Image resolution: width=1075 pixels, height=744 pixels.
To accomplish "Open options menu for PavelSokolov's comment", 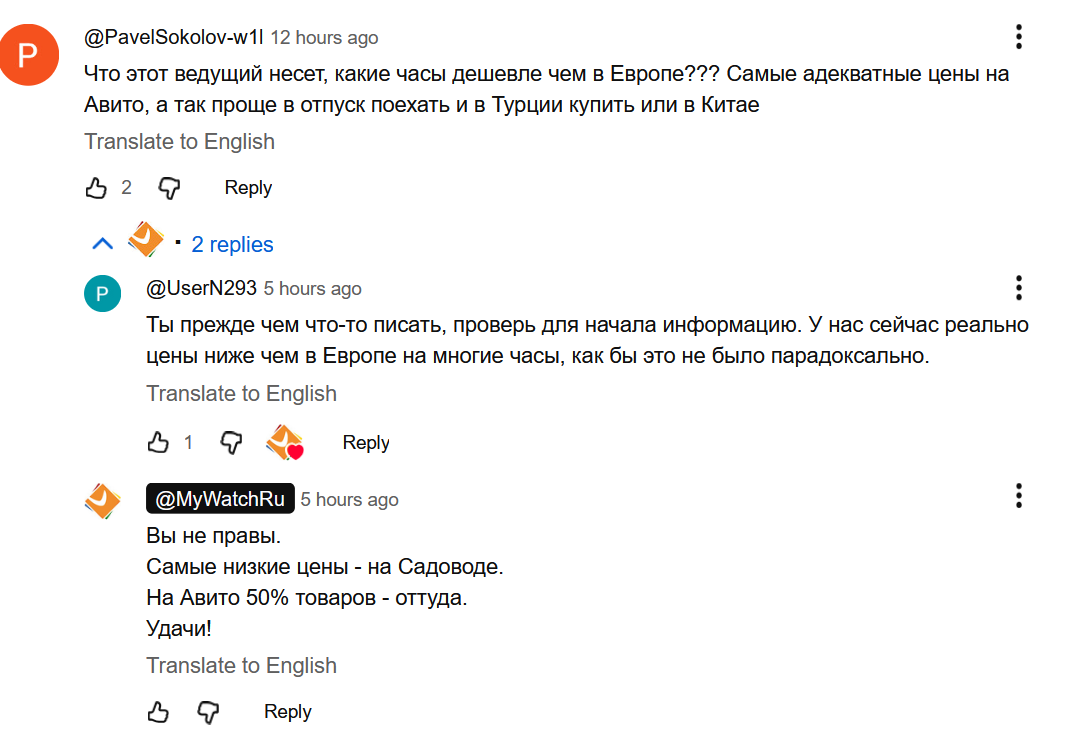I will [1018, 38].
